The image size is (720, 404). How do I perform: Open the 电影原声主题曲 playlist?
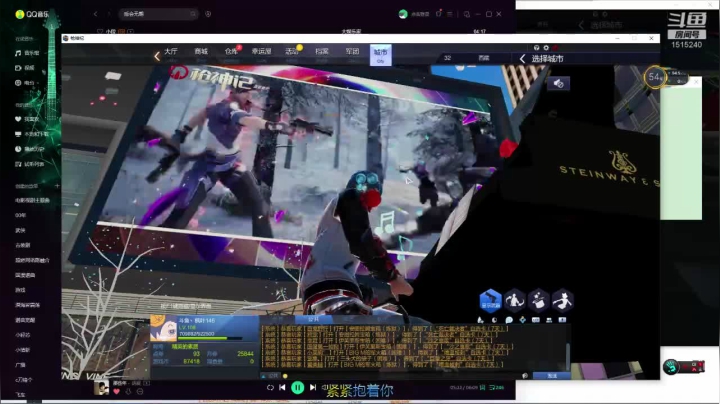(32, 201)
